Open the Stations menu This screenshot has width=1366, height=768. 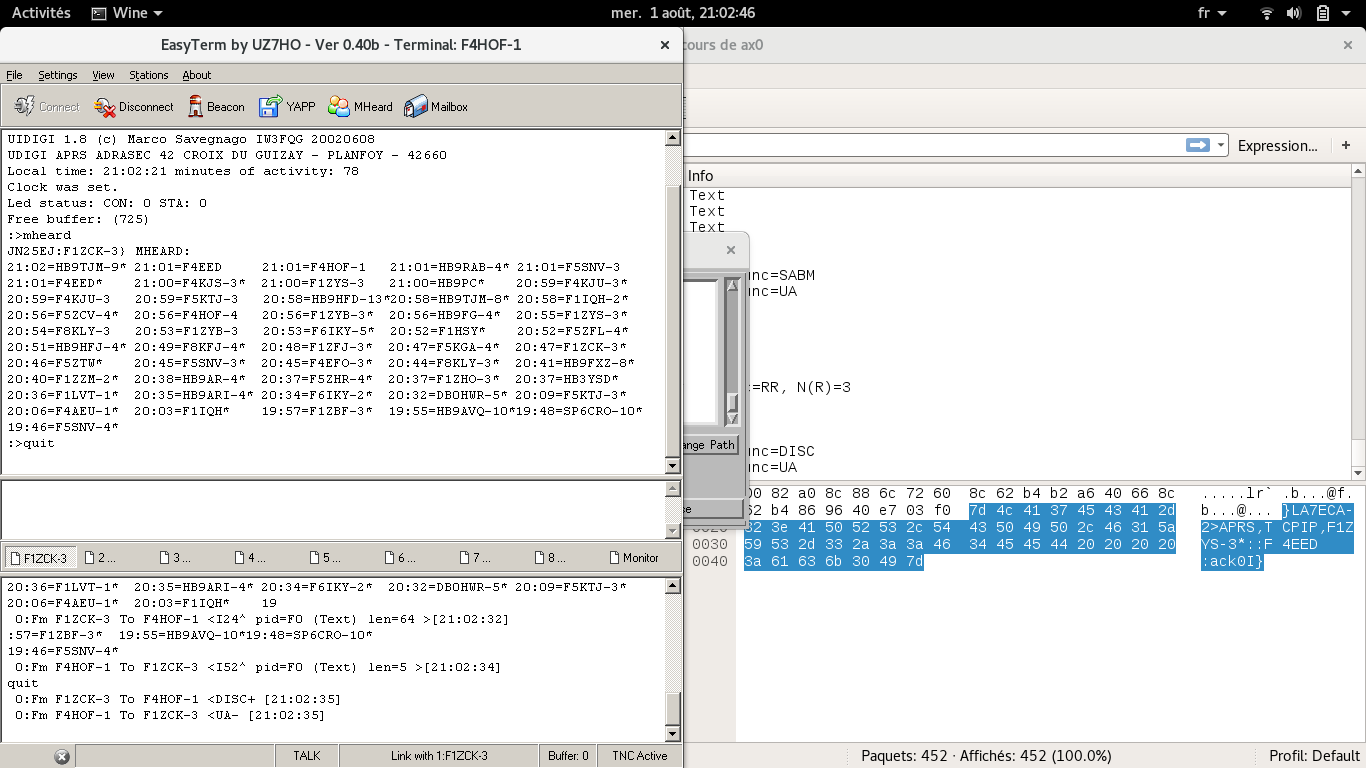coord(148,75)
